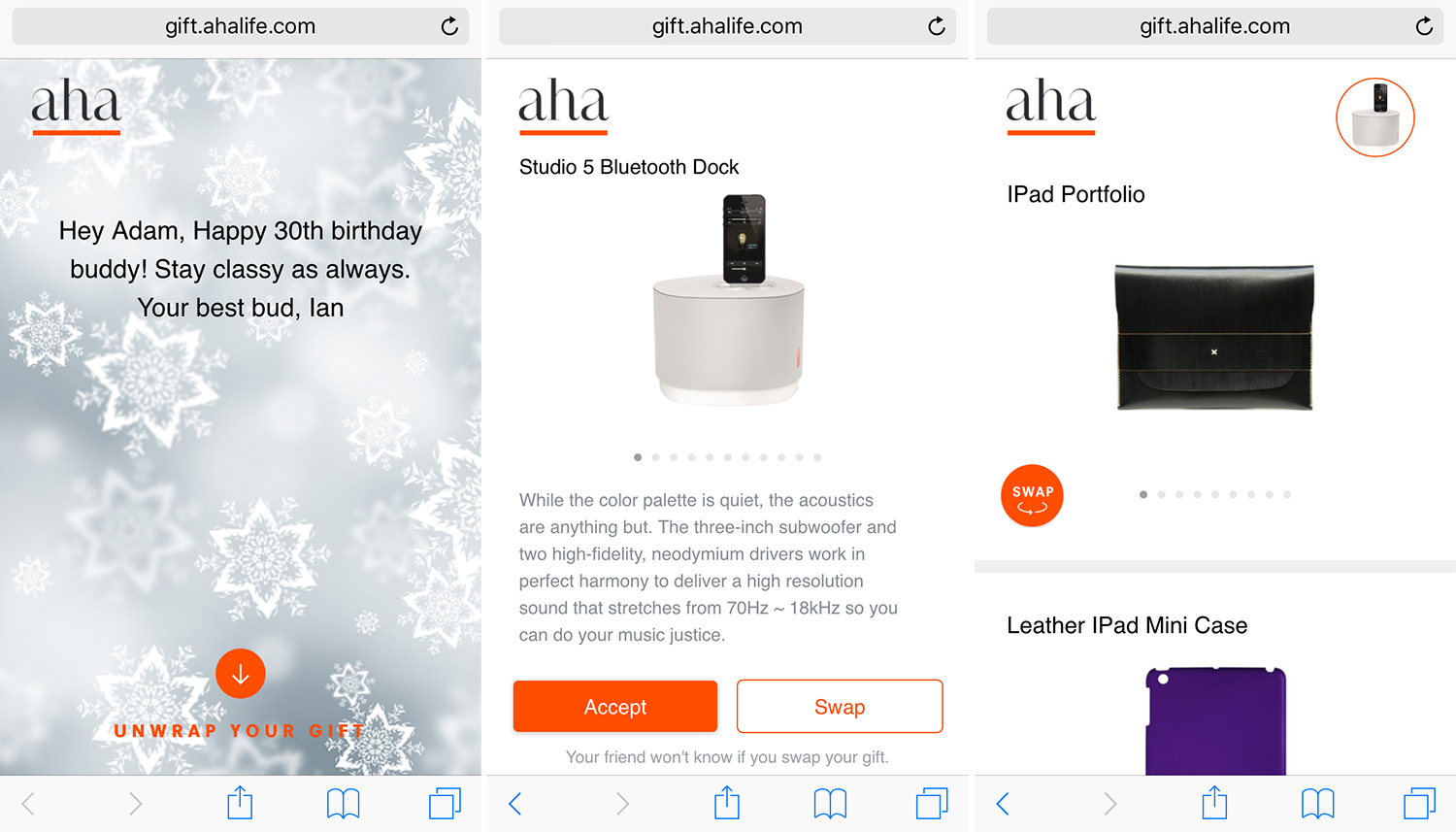The width and height of the screenshot is (1456, 832).
Task: Click the address bar in the middle browser
Action: pyautogui.click(x=727, y=26)
